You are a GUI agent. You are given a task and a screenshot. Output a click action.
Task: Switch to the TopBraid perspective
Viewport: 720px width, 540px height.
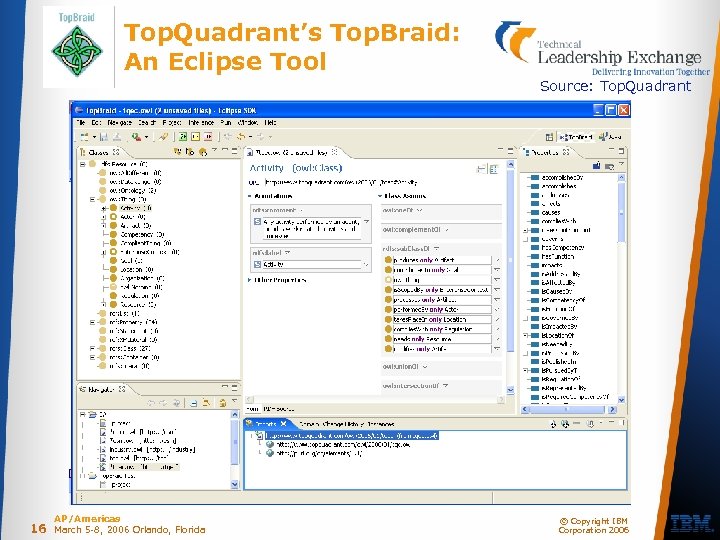pyautogui.click(x=576, y=137)
